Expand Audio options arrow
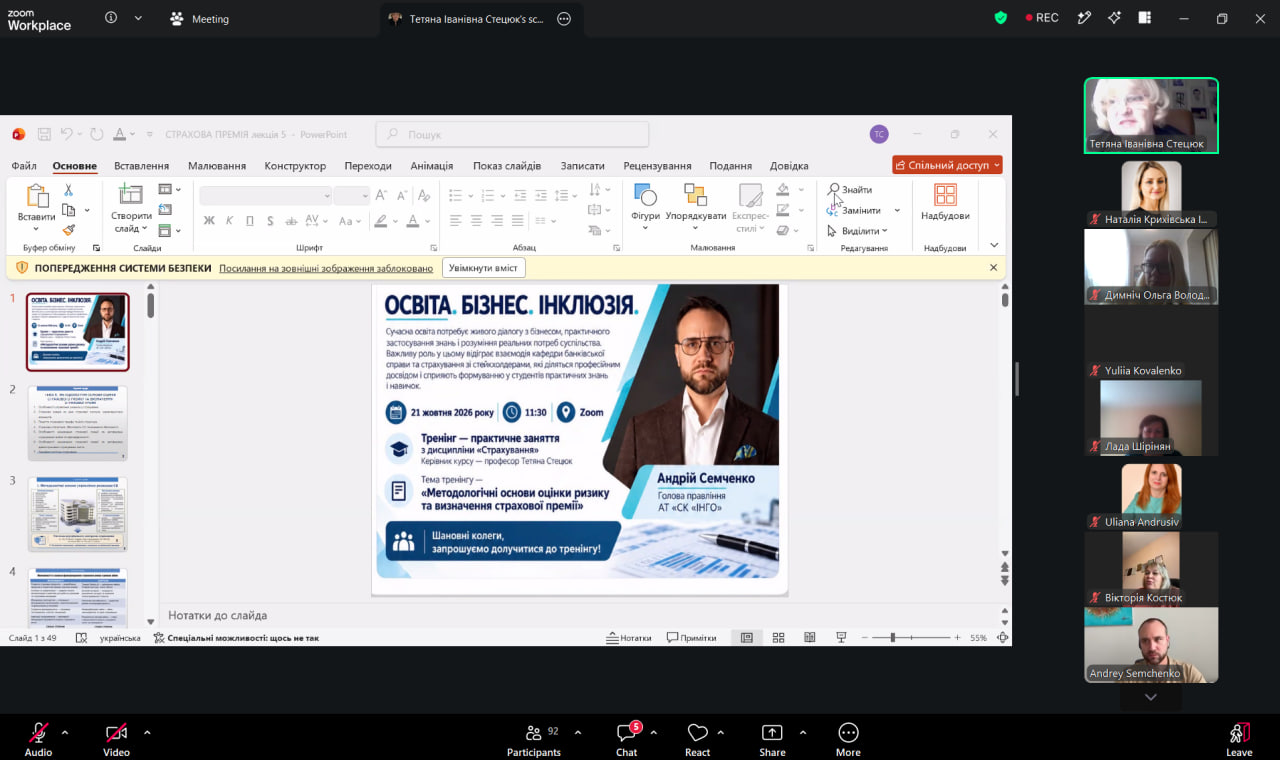The height and width of the screenshot is (760, 1280). [65, 732]
